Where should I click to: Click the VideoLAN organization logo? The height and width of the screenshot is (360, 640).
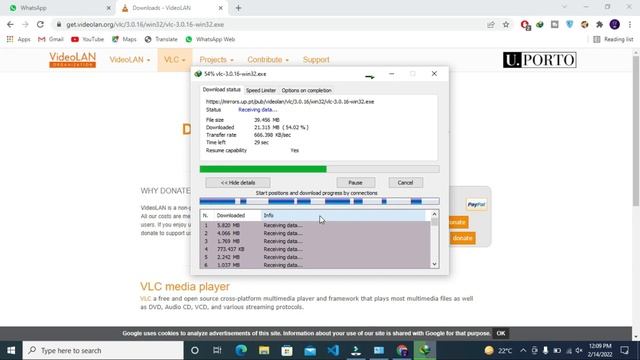click(x=73, y=60)
